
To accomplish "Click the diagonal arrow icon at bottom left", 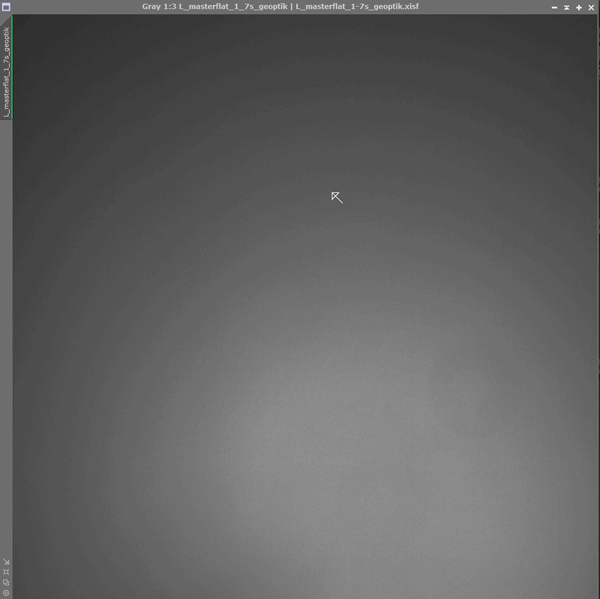I will pyautogui.click(x=6, y=561).
